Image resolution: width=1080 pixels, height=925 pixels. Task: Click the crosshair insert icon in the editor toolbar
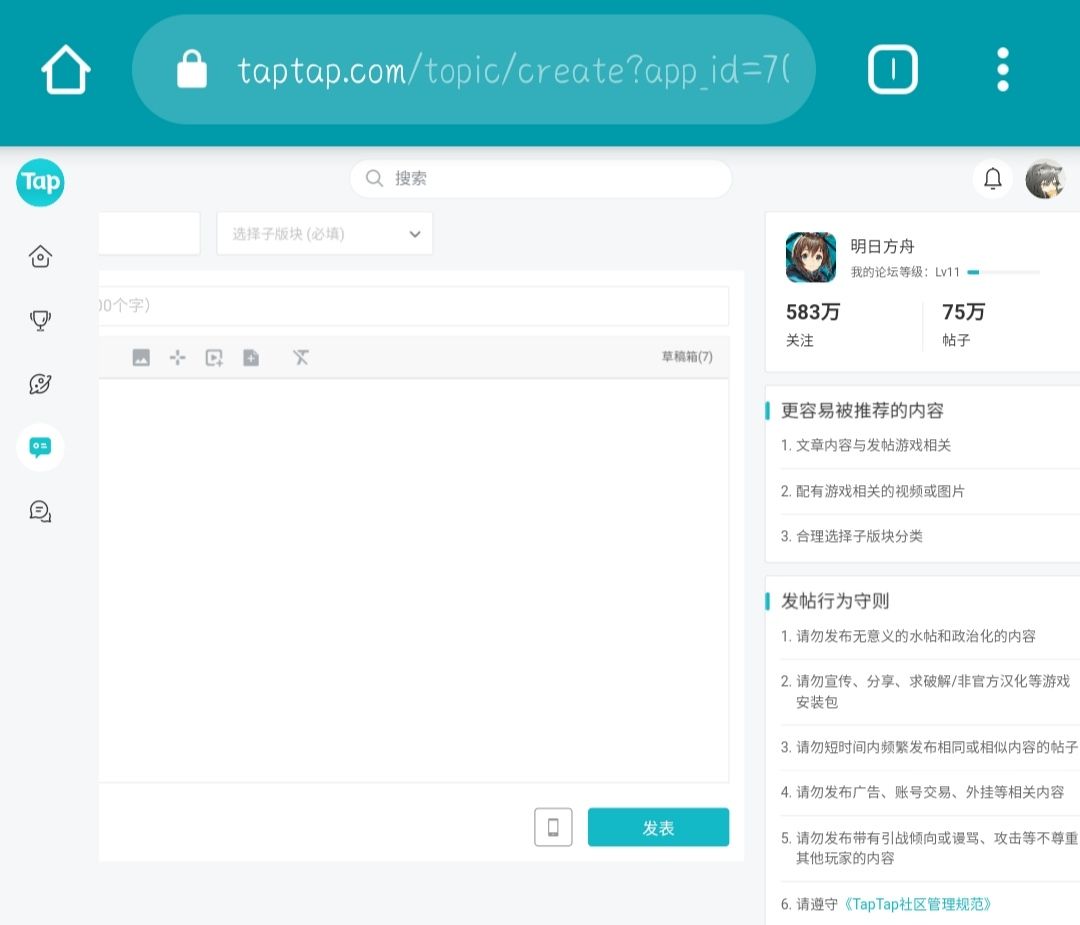pyautogui.click(x=177, y=356)
